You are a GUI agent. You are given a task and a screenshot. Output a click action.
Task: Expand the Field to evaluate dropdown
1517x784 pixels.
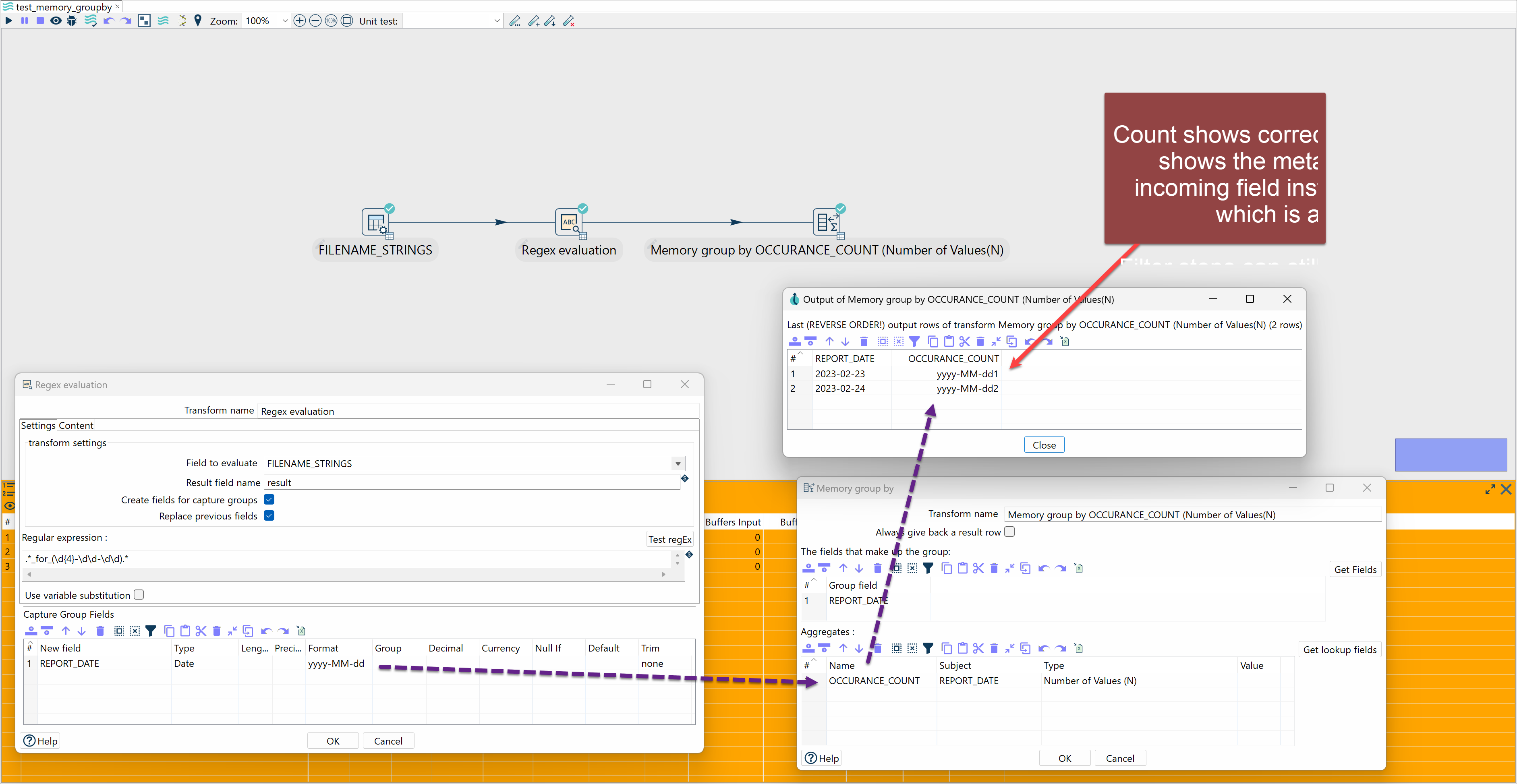[678, 463]
